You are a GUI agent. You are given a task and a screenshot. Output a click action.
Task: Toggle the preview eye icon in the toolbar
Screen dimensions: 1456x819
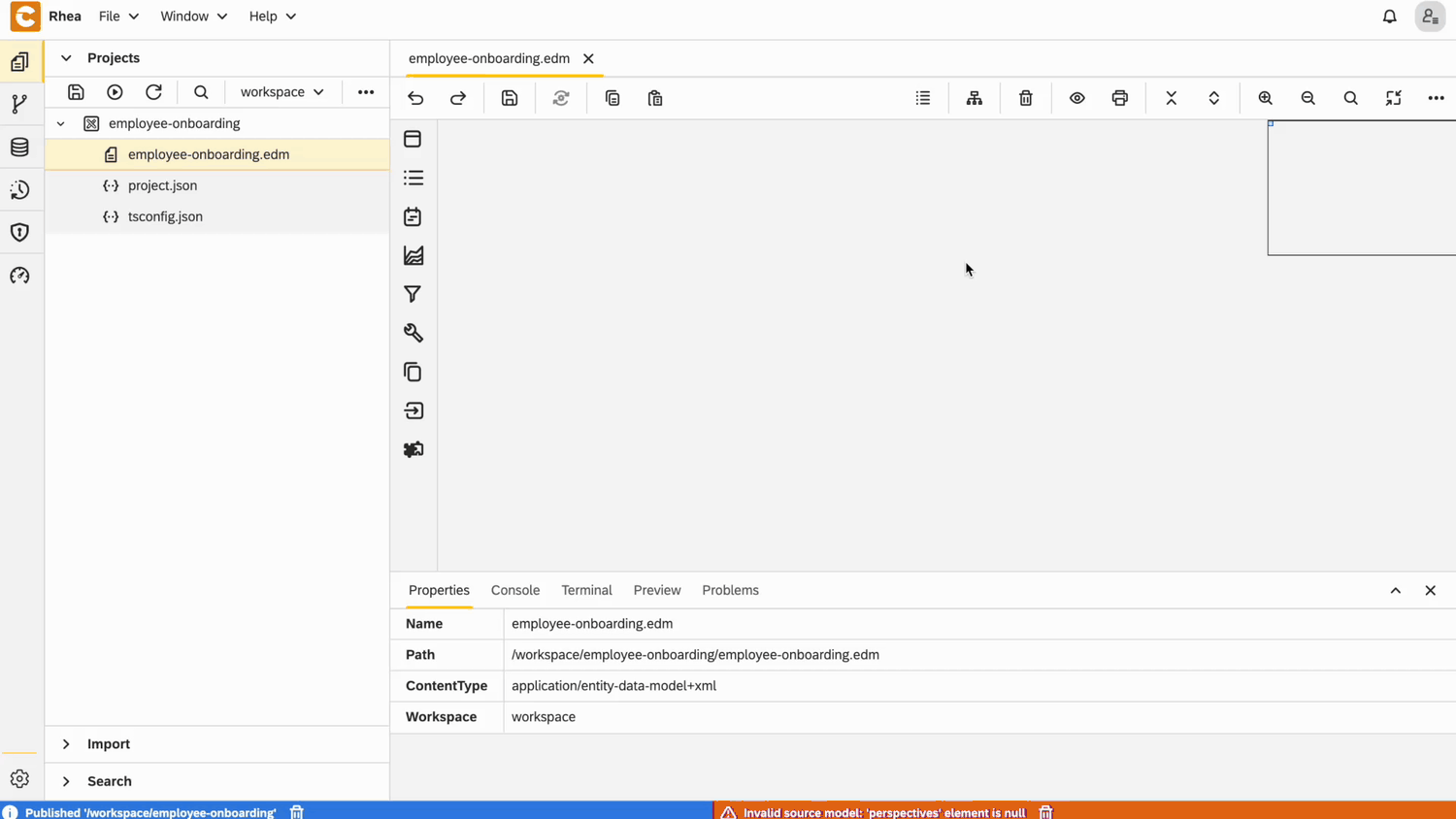pos(1076,98)
